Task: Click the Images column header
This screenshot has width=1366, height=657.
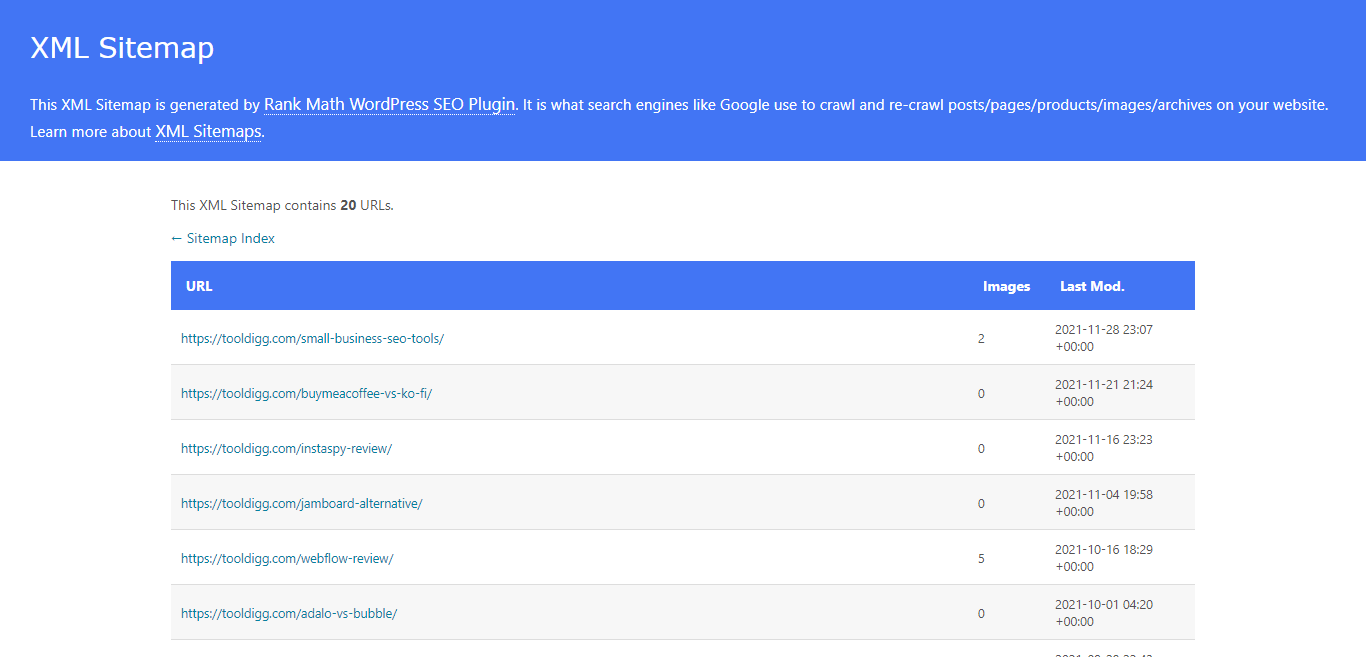Action: pyautogui.click(x=1006, y=286)
